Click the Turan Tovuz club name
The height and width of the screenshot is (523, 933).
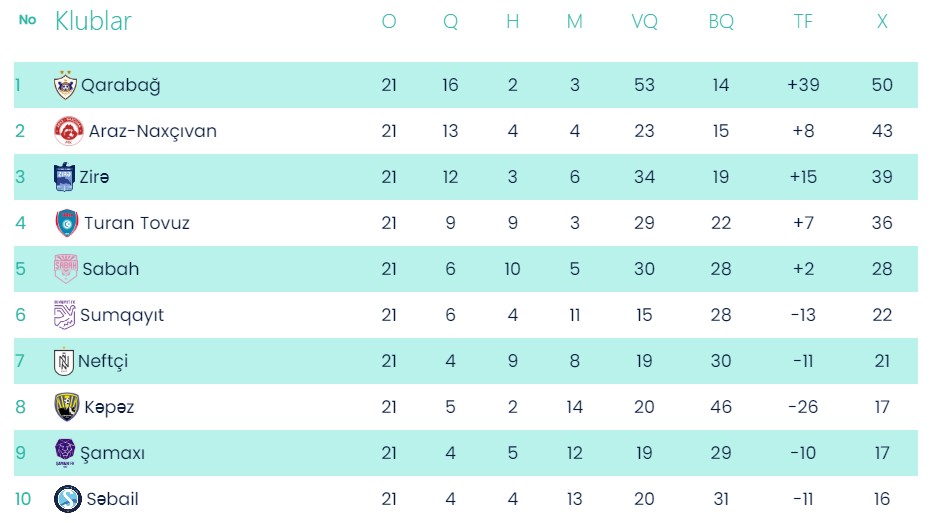pos(137,223)
